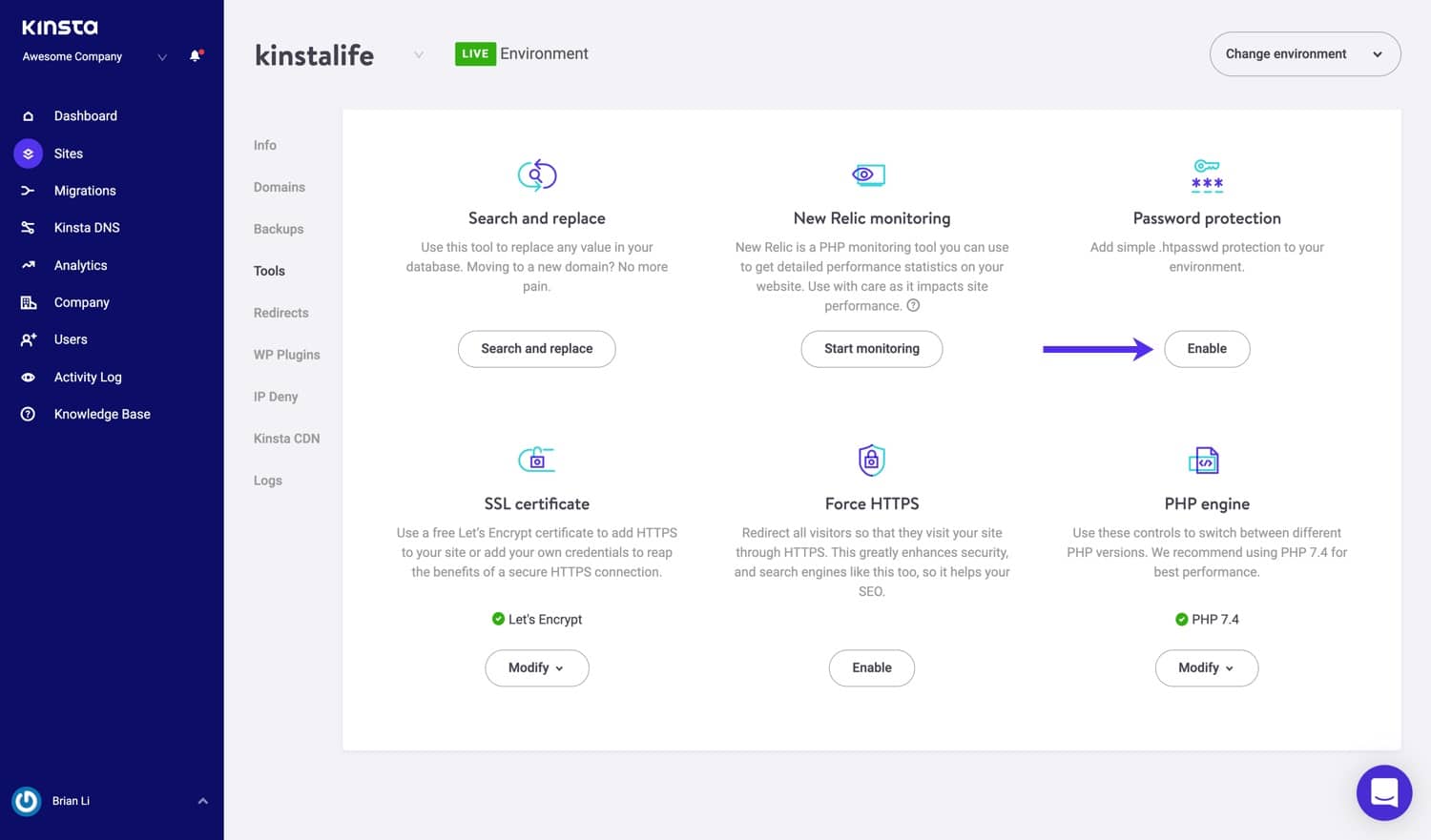1431x840 pixels.
Task: Open the Redirects section
Action: tap(280, 312)
